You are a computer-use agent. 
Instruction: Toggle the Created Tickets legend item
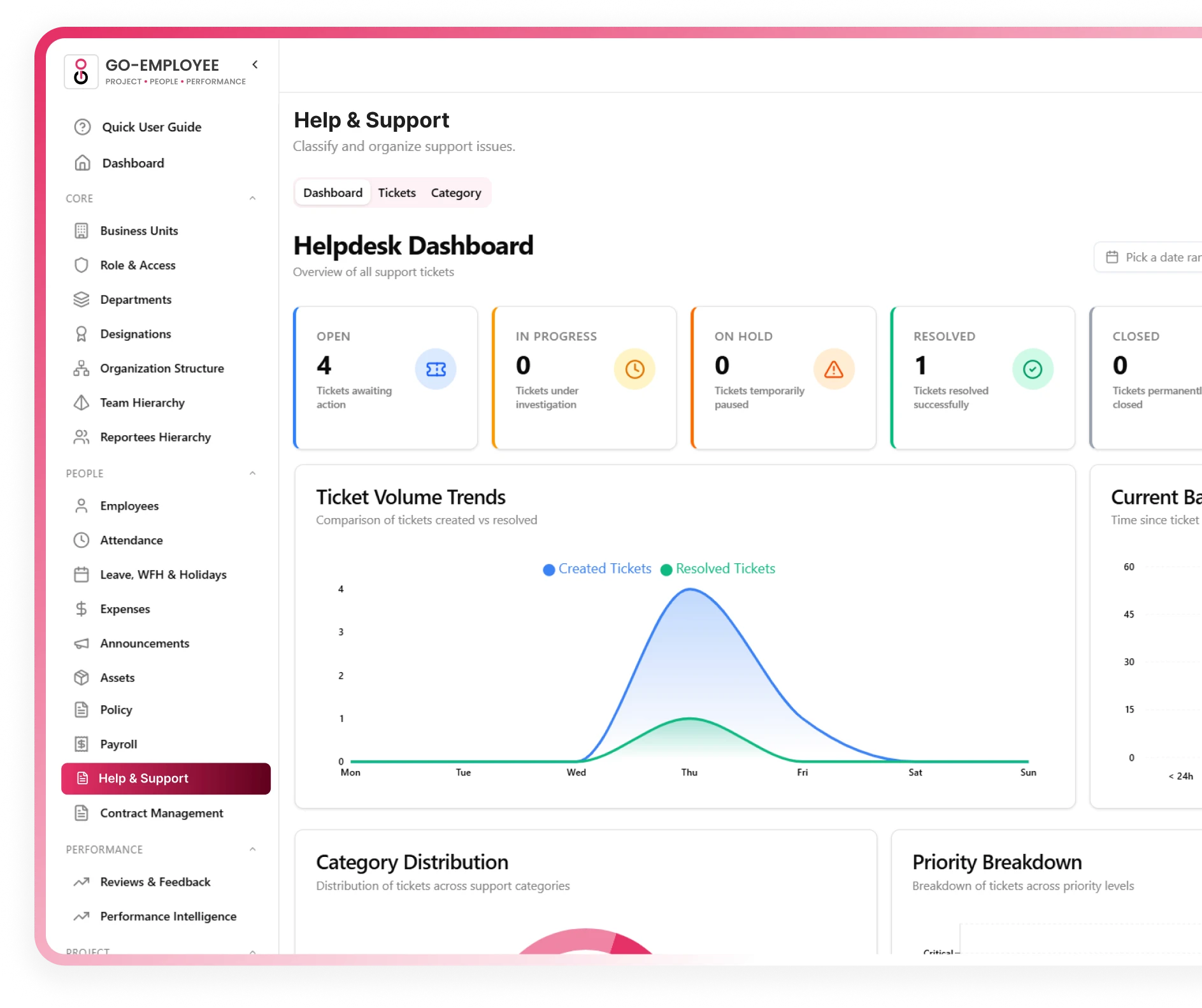coord(597,569)
